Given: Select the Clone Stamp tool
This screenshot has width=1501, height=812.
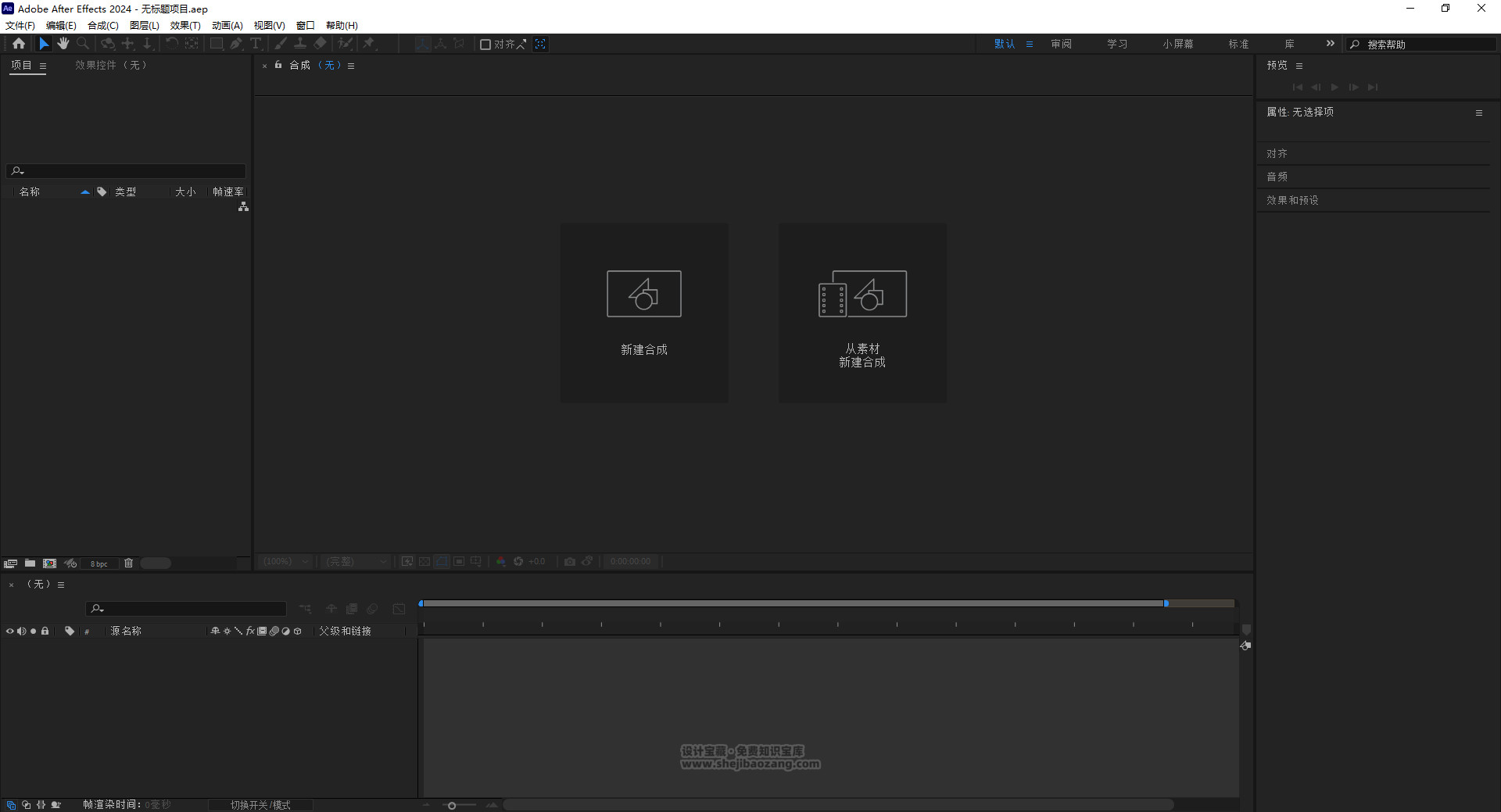Looking at the screenshot, I should coord(300,44).
